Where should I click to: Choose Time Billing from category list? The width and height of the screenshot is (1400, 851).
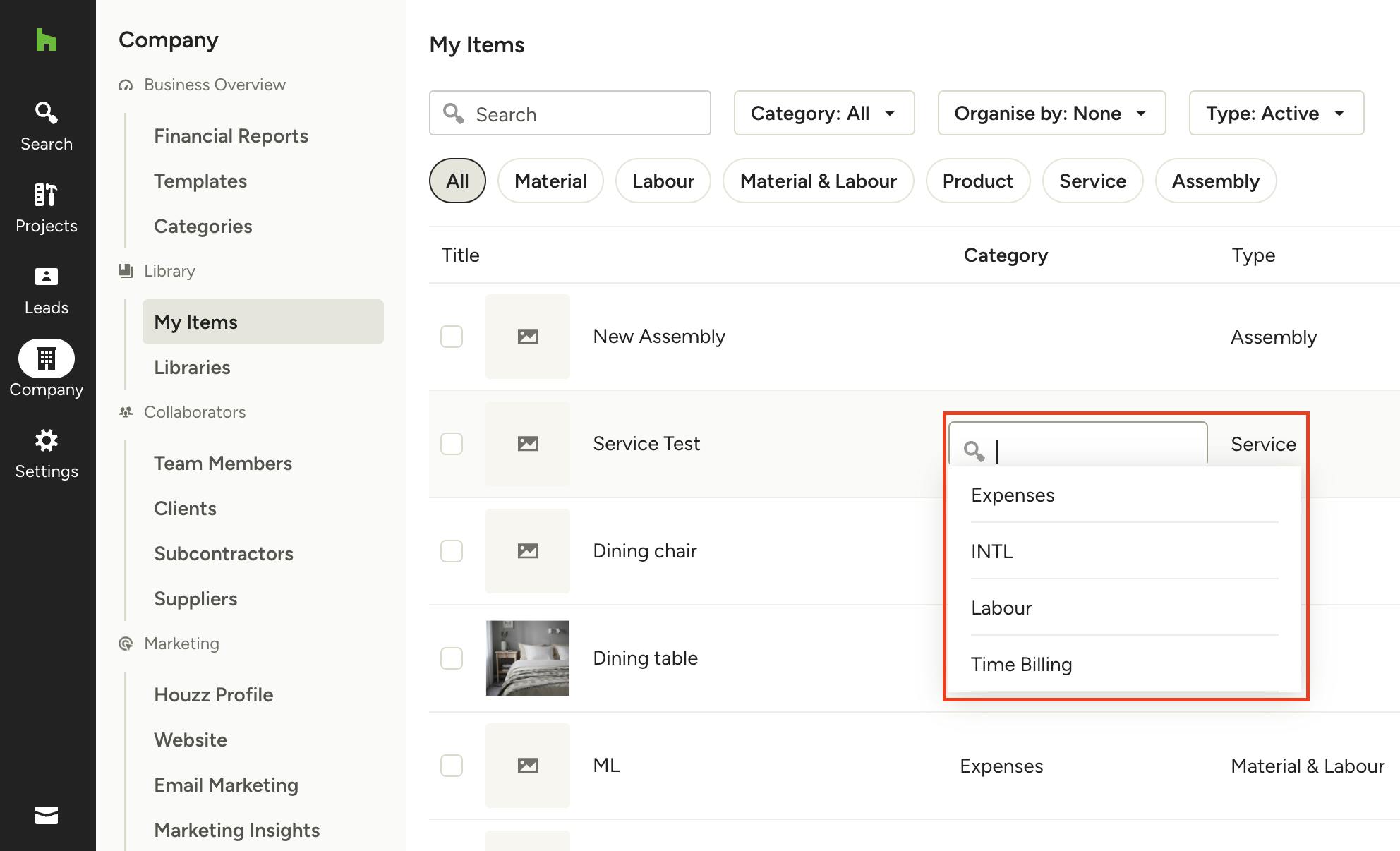(x=1021, y=664)
